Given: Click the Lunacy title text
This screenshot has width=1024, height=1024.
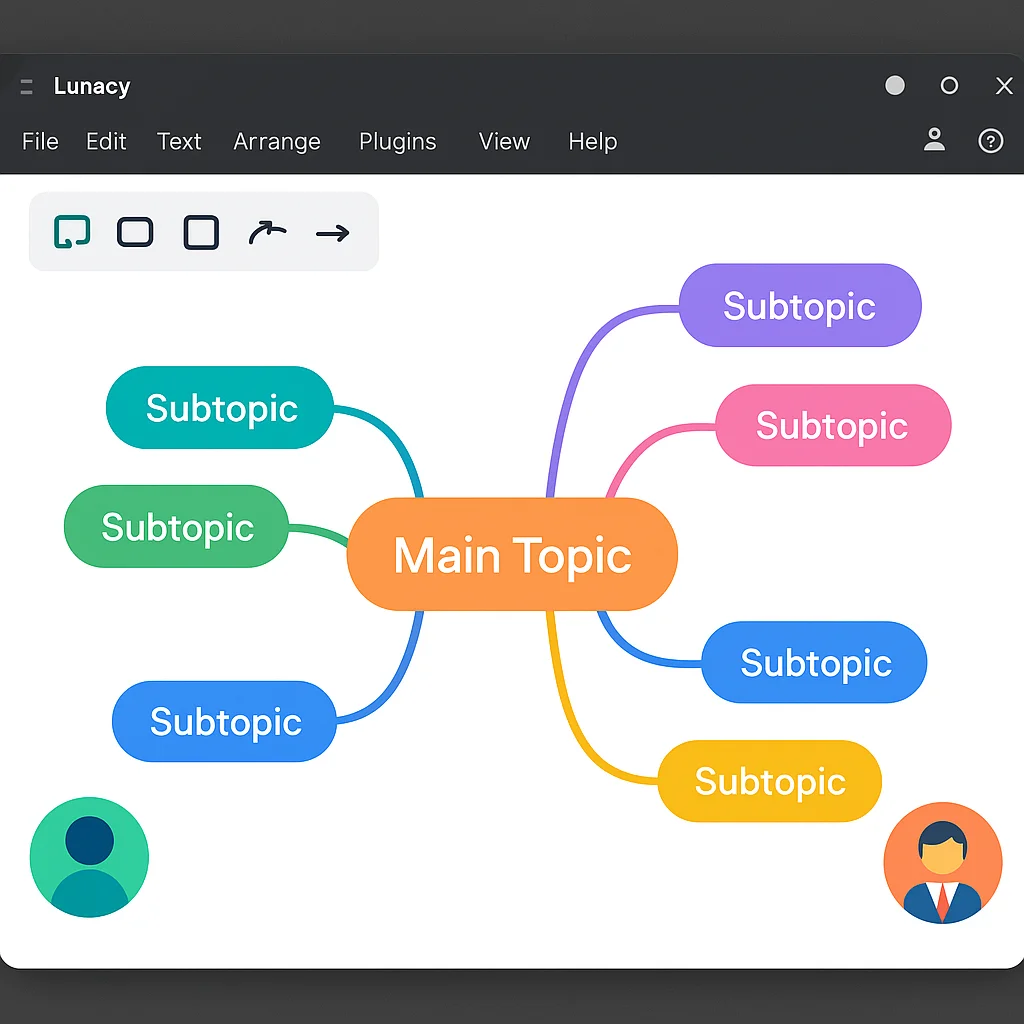Looking at the screenshot, I should 92,86.
